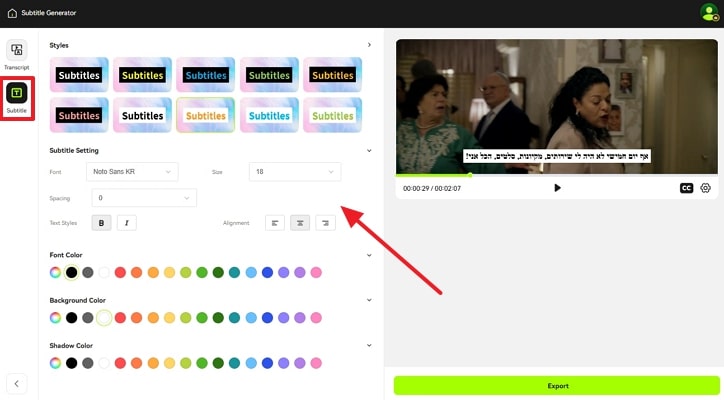The width and height of the screenshot is (724, 400).
Task: Collapse the Background Color section
Action: 369,300
